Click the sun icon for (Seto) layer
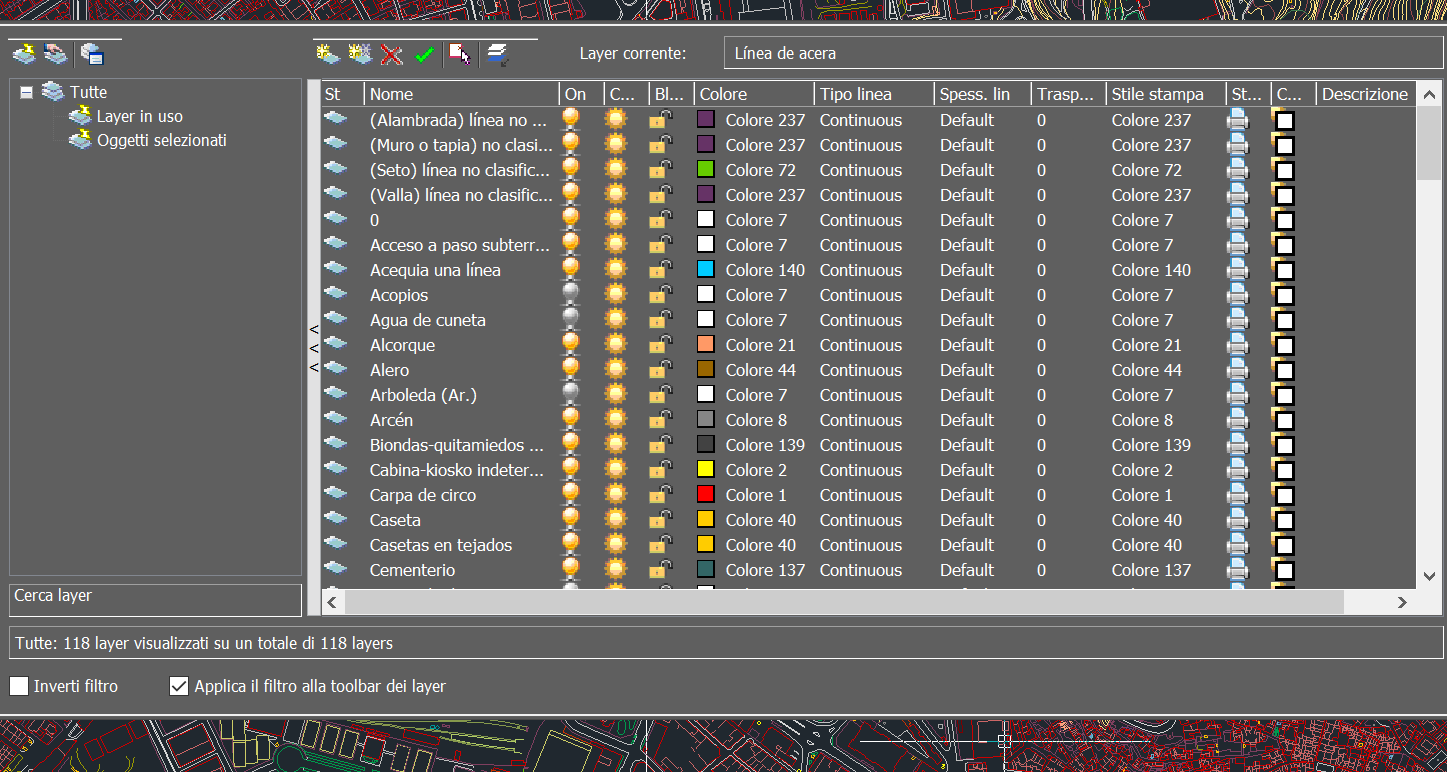 coord(616,169)
